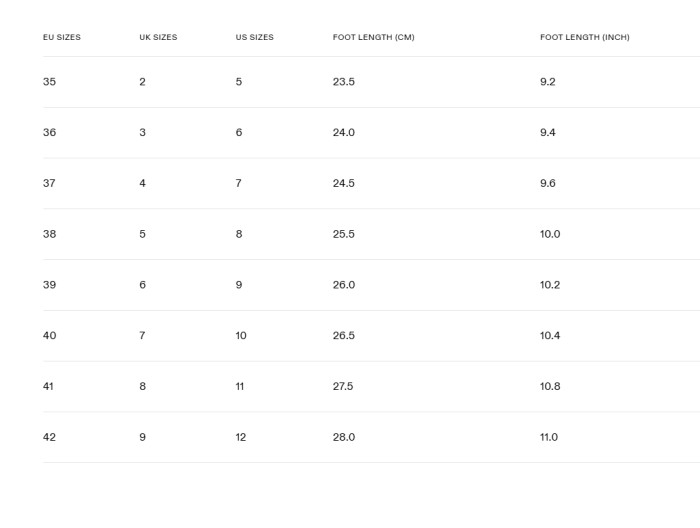Select UK size 7 cell

[x=142, y=335]
